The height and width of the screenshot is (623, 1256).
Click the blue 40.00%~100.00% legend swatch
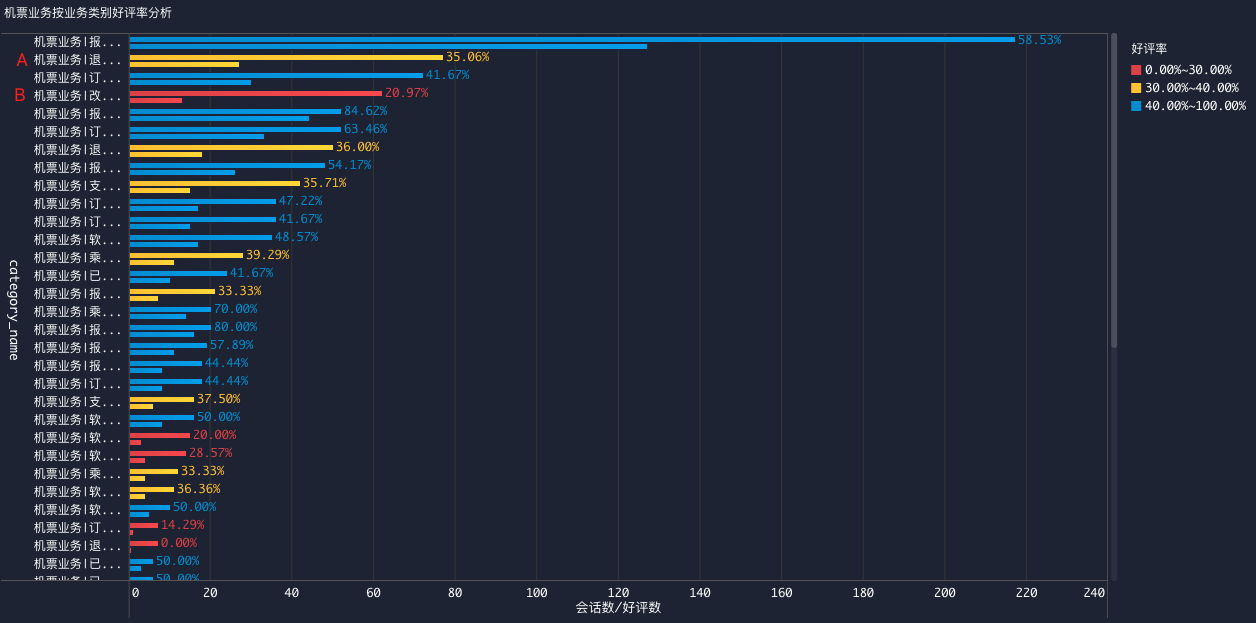tap(1136, 106)
